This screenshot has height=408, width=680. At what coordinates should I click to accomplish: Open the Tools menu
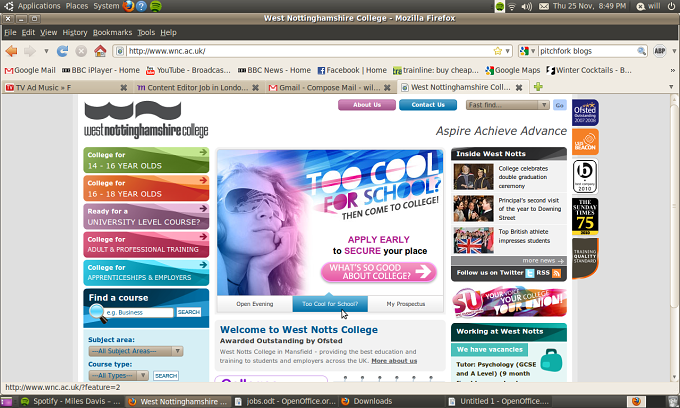click(146, 33)
